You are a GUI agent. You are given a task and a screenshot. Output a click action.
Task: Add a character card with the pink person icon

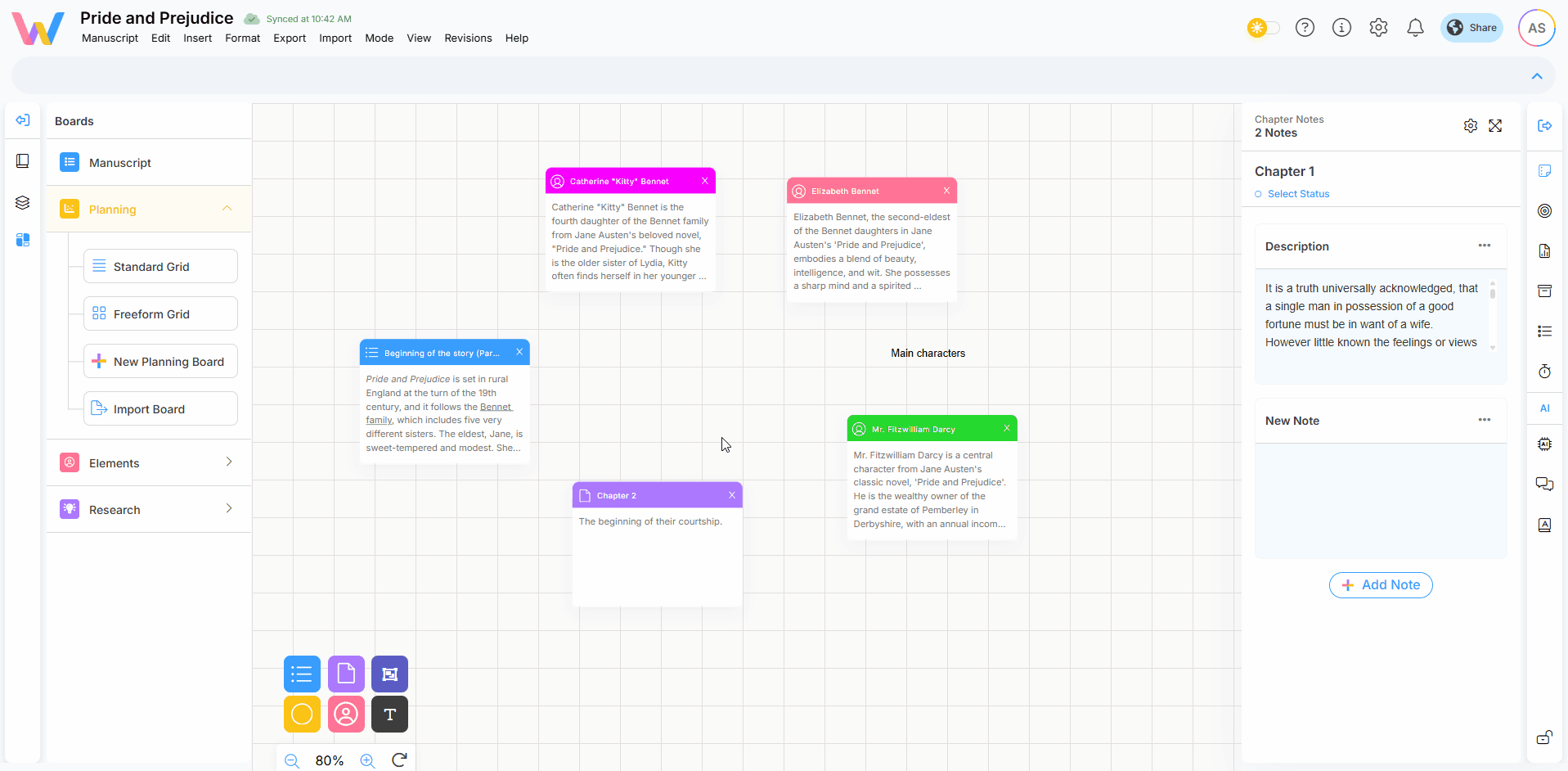tap(346, 715)
